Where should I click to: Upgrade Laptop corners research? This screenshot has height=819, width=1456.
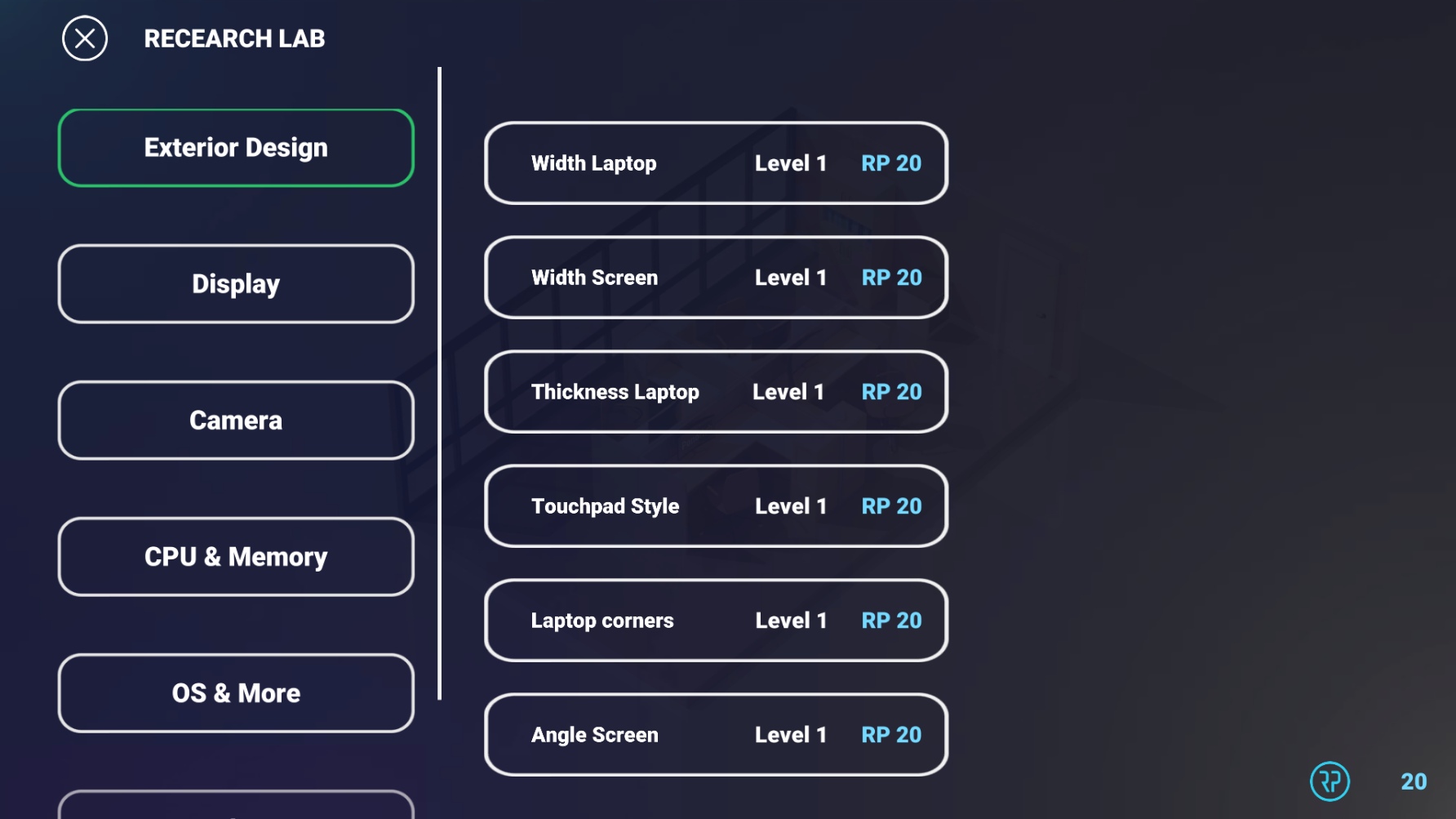click(715, 621)
